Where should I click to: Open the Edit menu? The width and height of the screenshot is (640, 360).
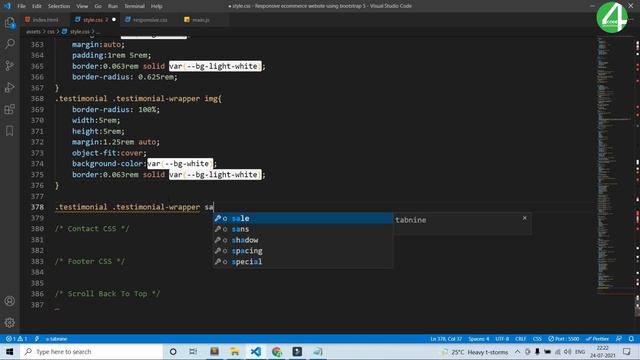pos(37,6)
